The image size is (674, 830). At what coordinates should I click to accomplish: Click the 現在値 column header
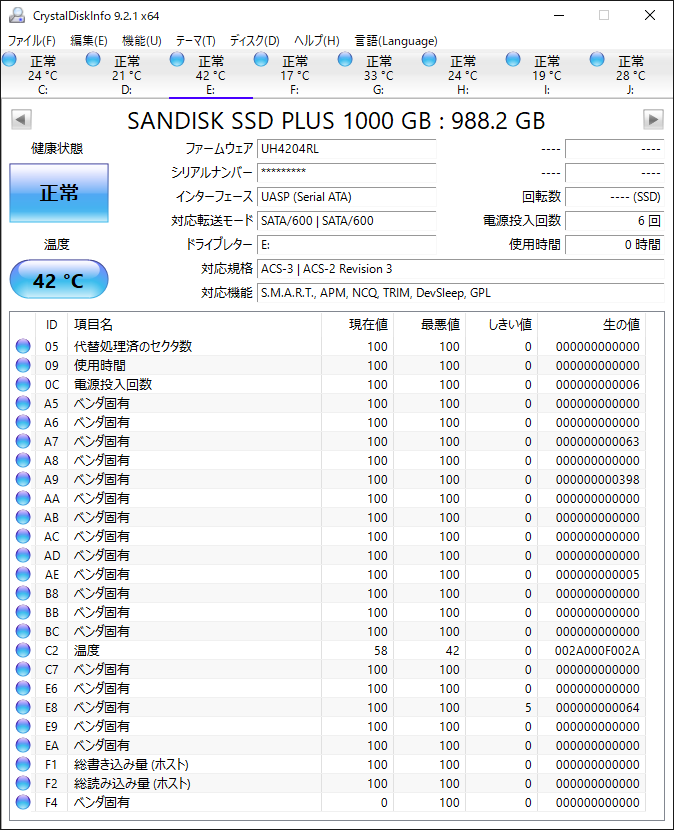coord(358,324)
